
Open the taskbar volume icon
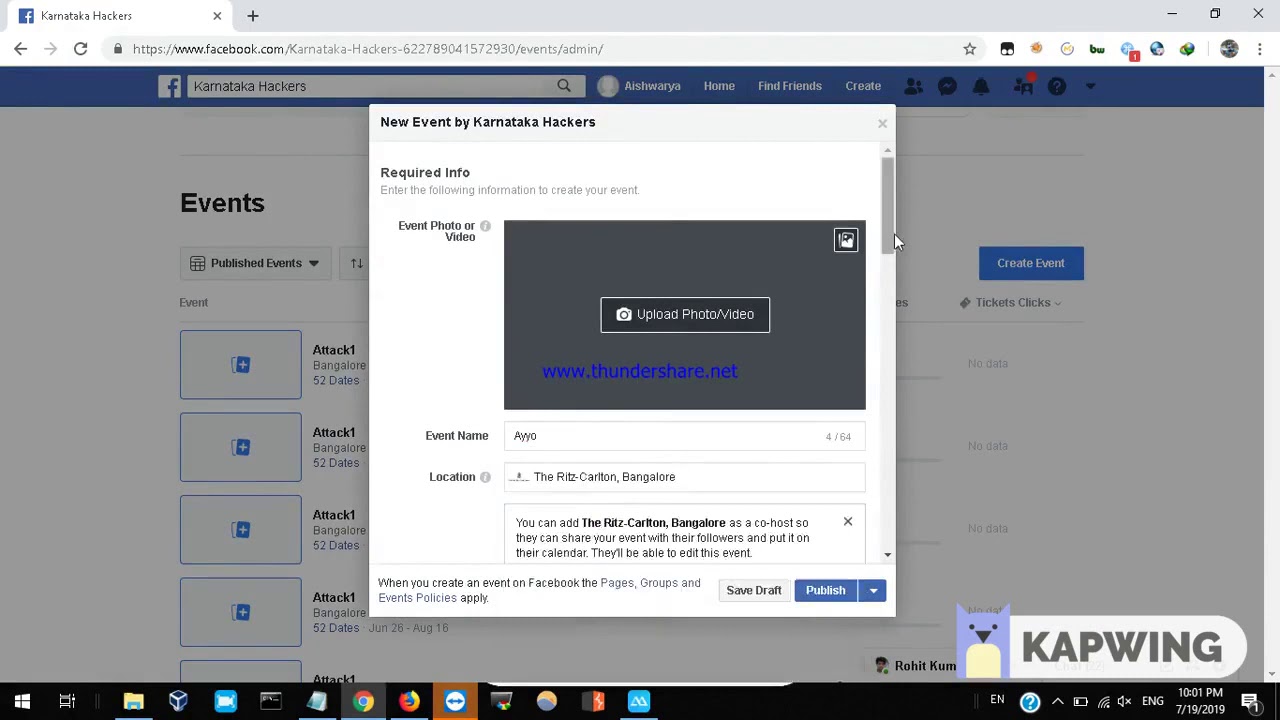pyautogui.click(x=1126, y=701)
